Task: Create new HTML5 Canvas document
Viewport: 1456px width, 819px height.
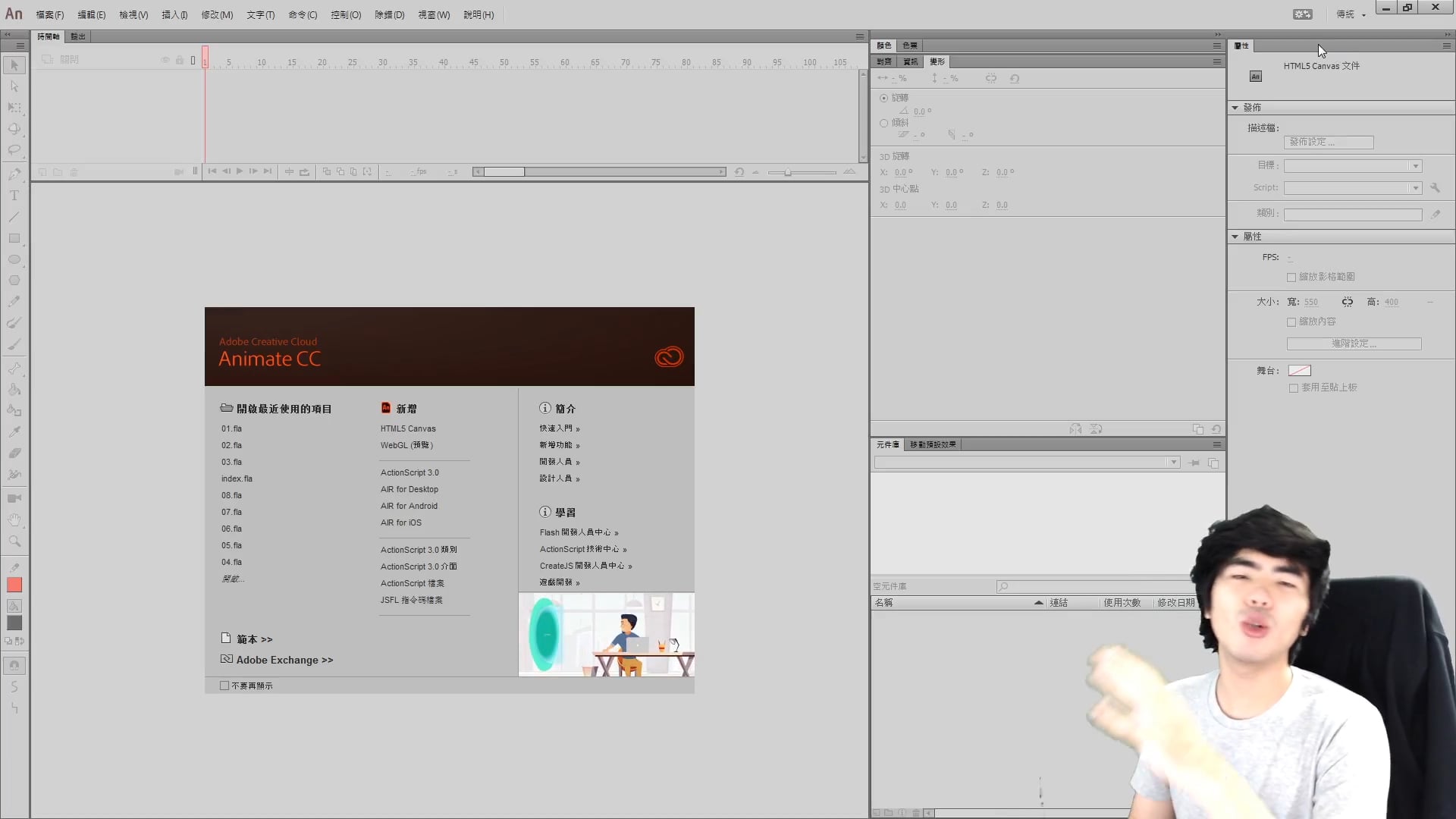Action: coord(408,428)
